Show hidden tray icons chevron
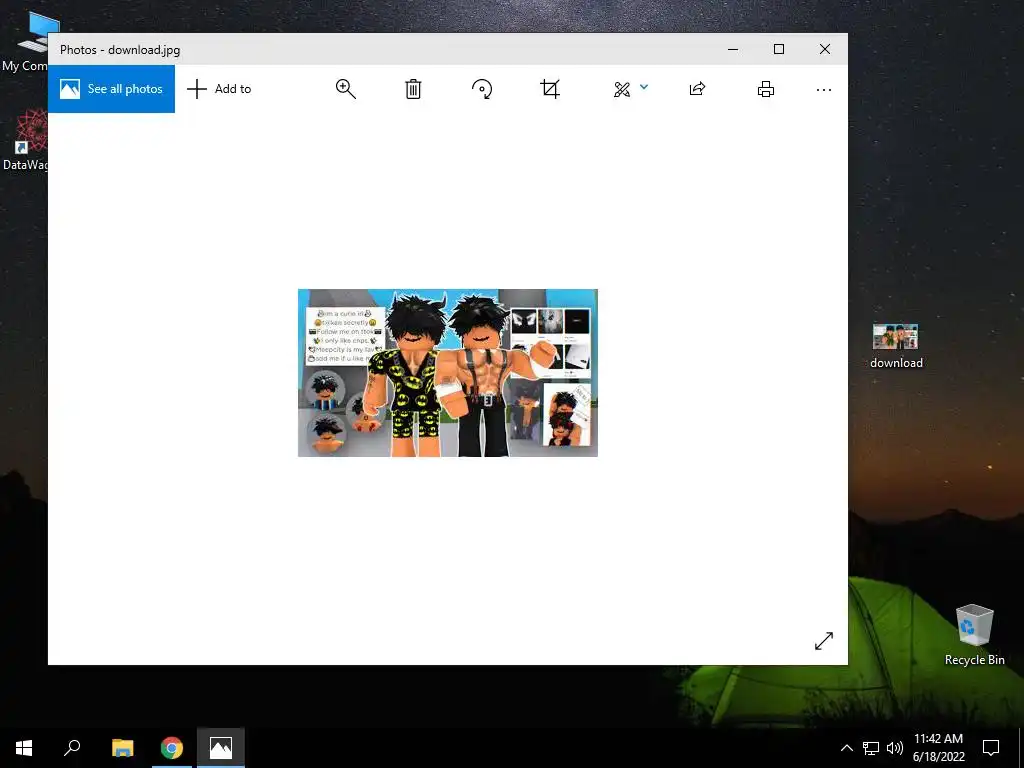1024x768 pixels. click(x=846, y=748)
